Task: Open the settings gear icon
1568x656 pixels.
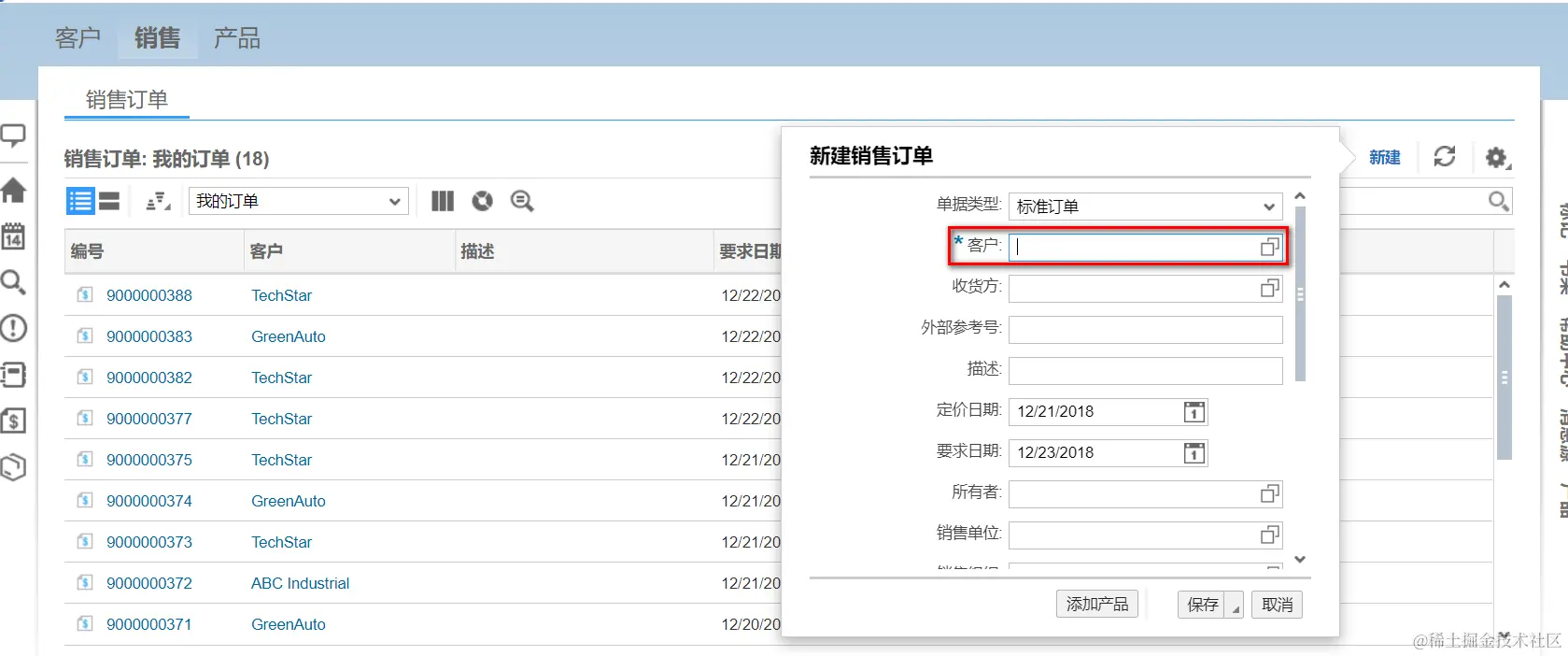Action: (1498, 157)
